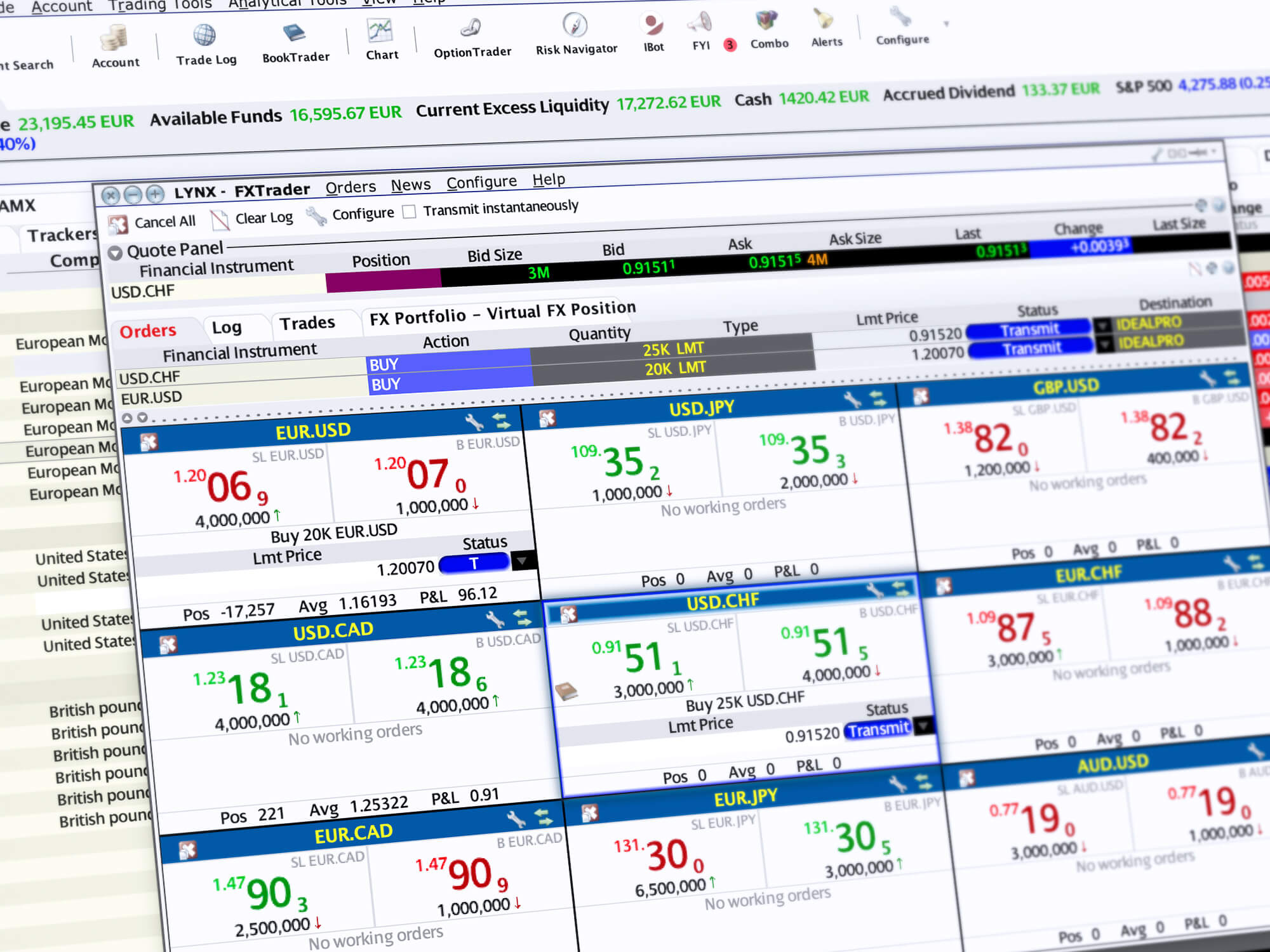Click the USD.JPY buy price 109.35
Viewport: 1270px width, 952px height.
tap(803, 450)
